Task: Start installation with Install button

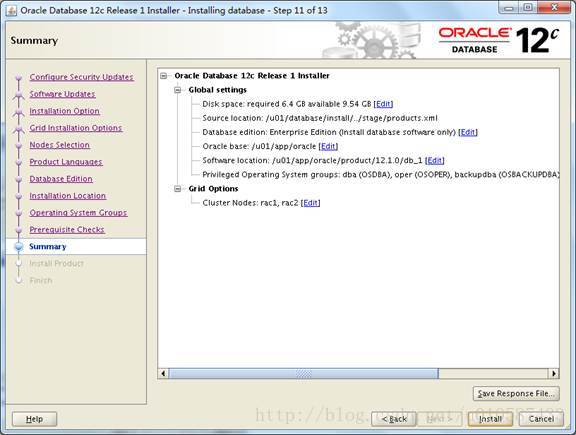Action: point(490,419)
